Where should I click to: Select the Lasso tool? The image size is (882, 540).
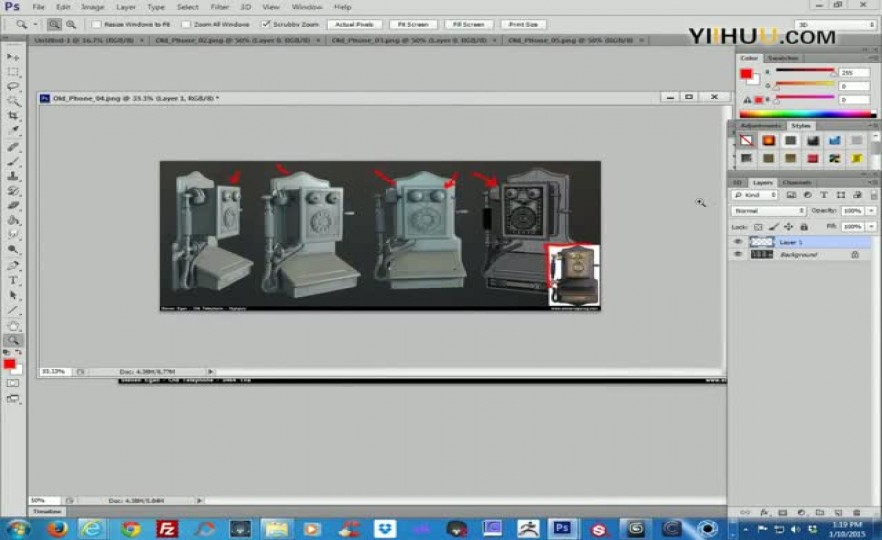[13, 87]
